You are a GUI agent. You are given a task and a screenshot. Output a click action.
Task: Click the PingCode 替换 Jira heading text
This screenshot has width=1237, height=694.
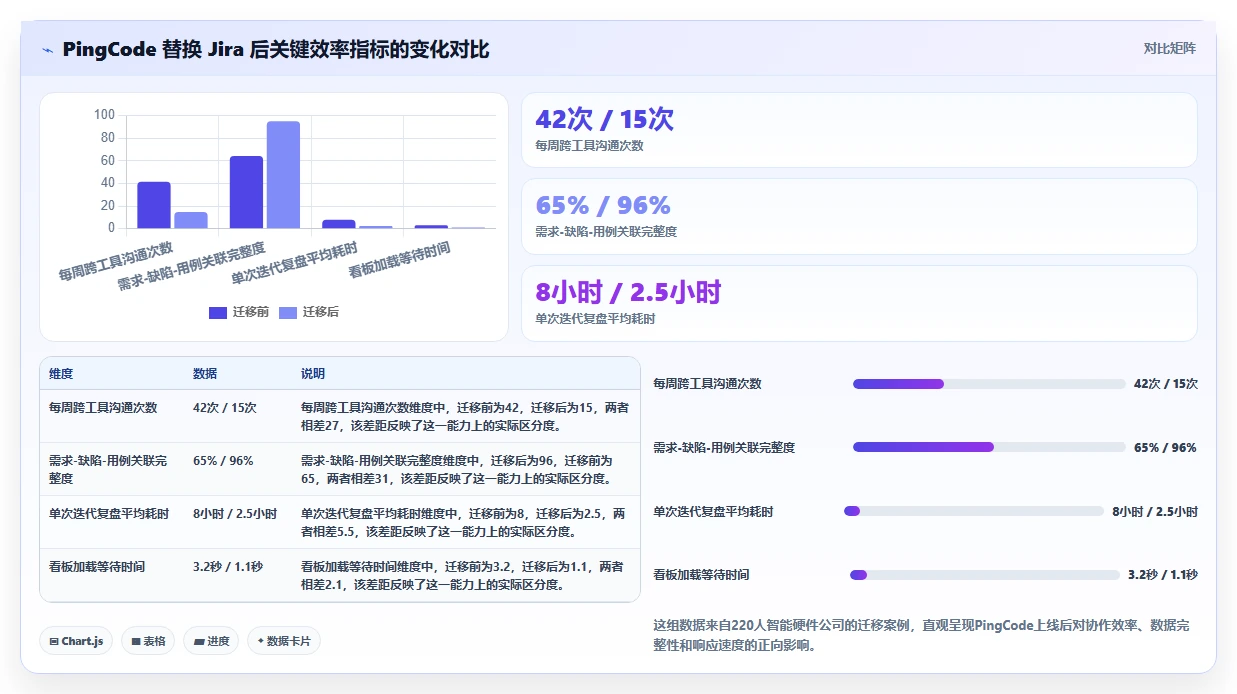pyautogui.click(x=275, y=50)
